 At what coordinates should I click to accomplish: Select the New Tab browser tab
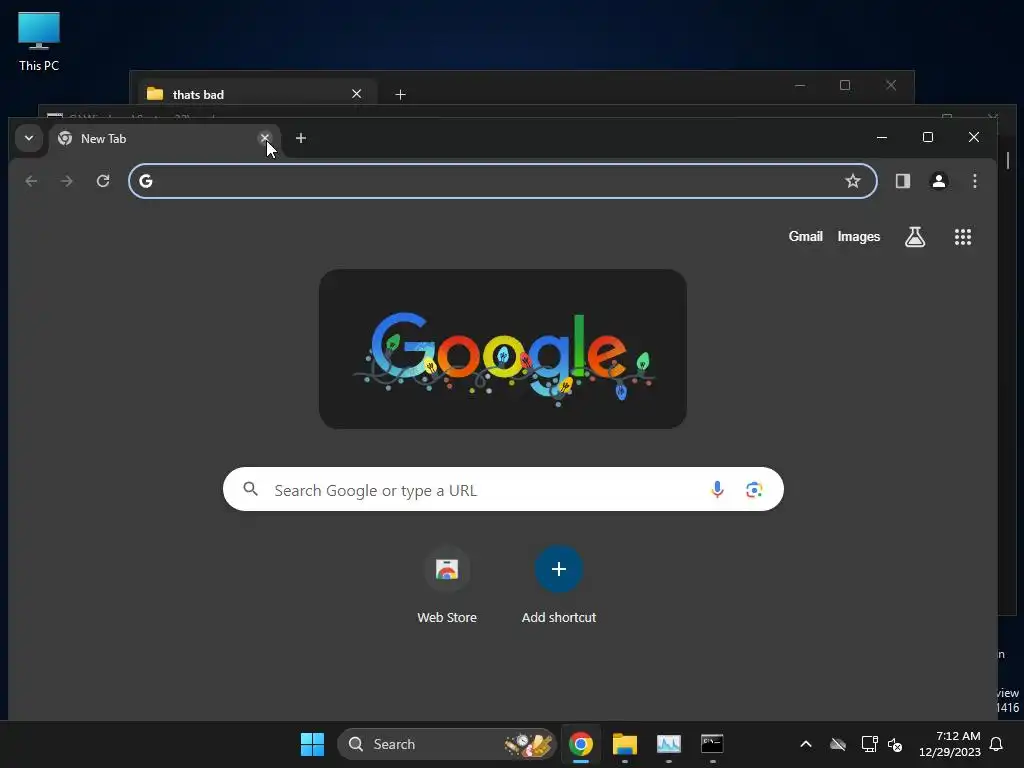(x=165, y=138)
